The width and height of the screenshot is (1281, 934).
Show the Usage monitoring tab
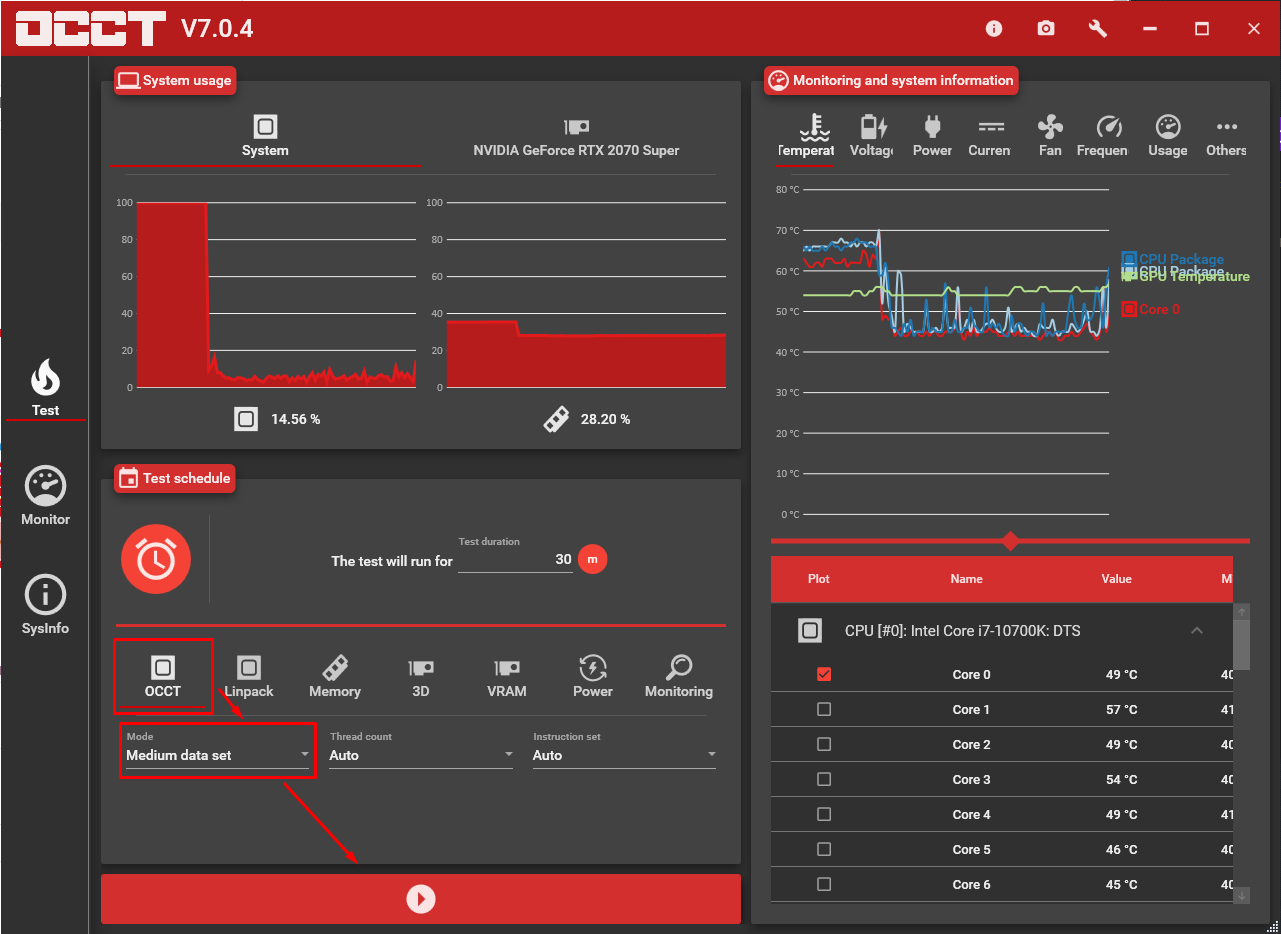(x=1168, y=136)
